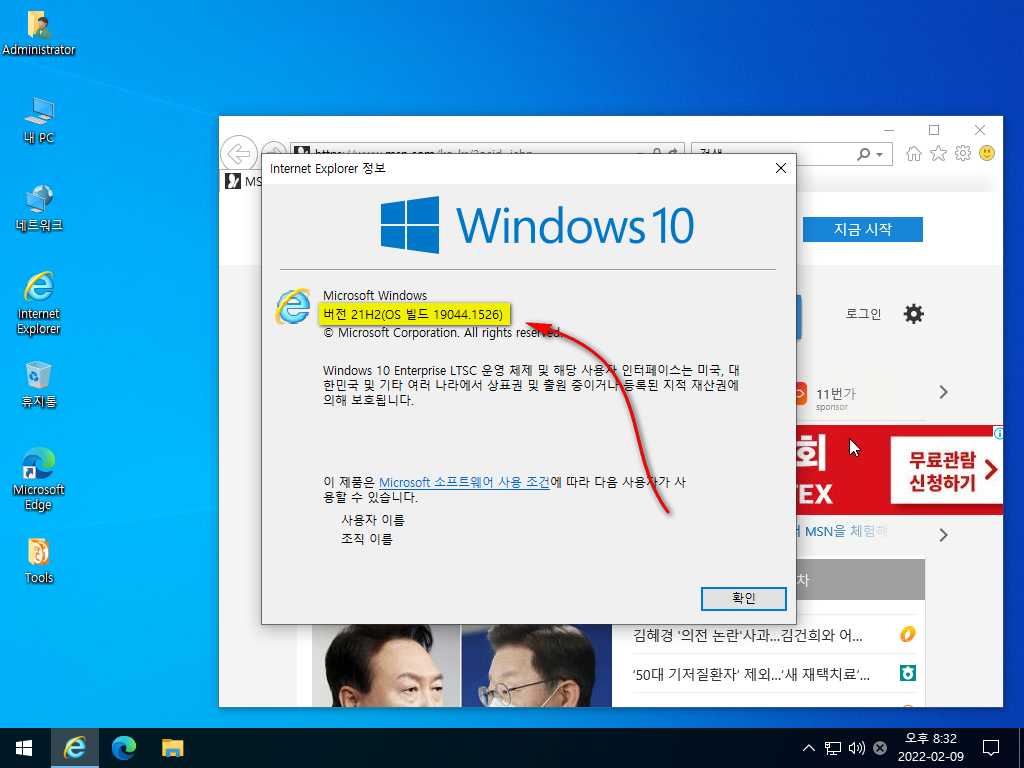Screen dimensions: 1024x768
Task: Click the tray icon with the X mark
Action: tap(880, 748)
